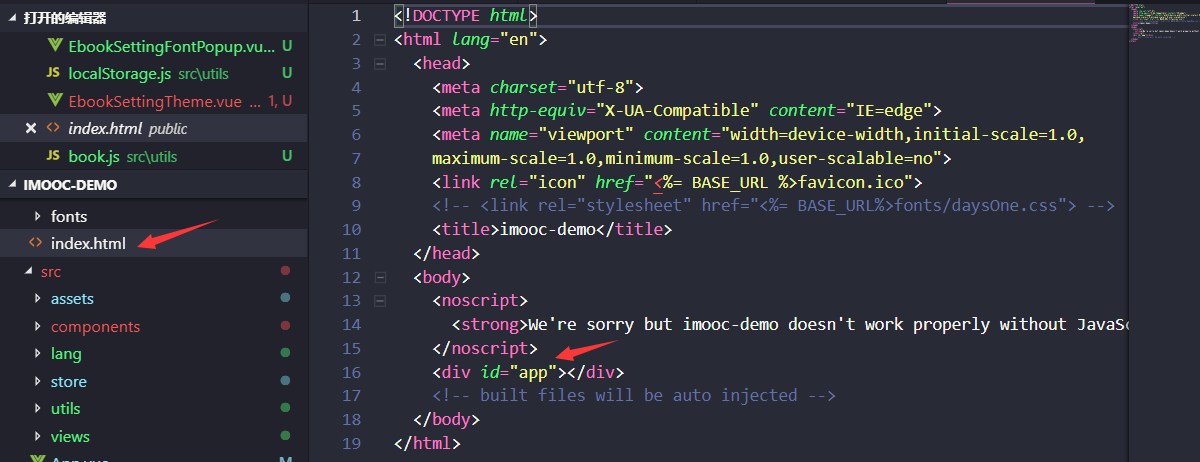Click line number 16 in the gutter

351,372
